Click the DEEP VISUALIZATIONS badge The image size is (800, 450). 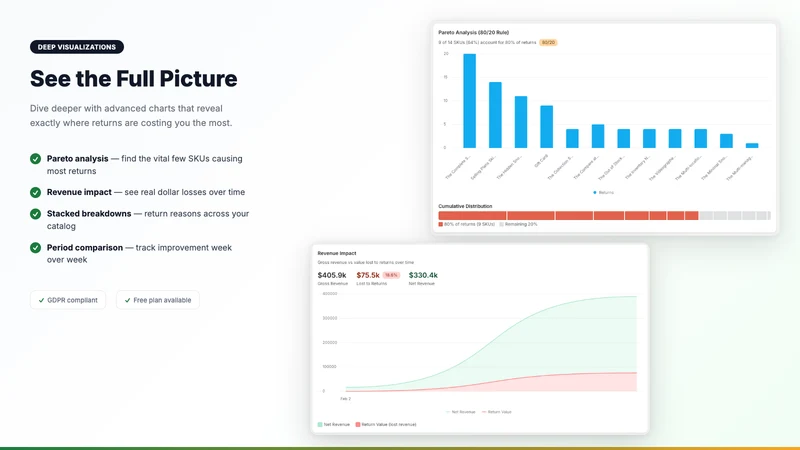tap(77, 47)
